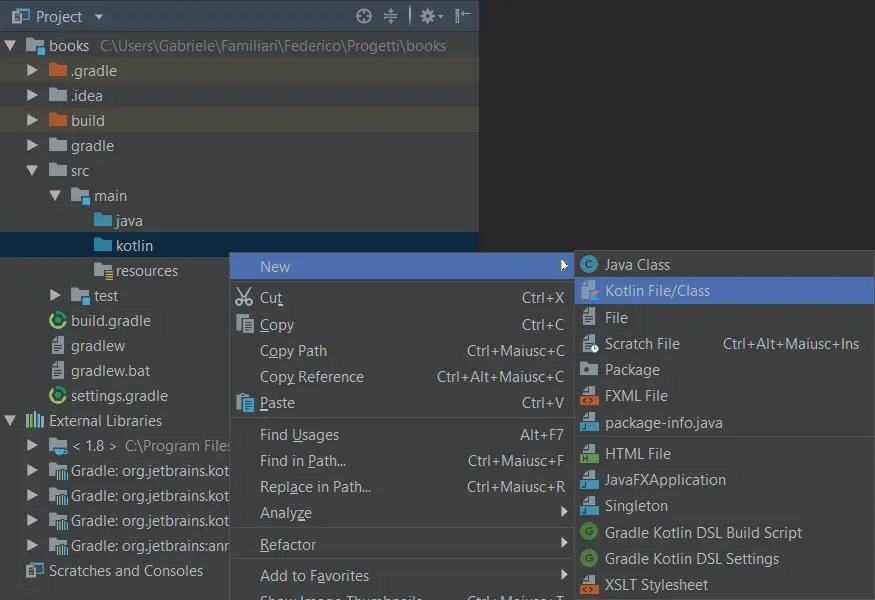Screen dimensions: 875x600
Task: Click the Package folder icon
Action: [589, 369]
